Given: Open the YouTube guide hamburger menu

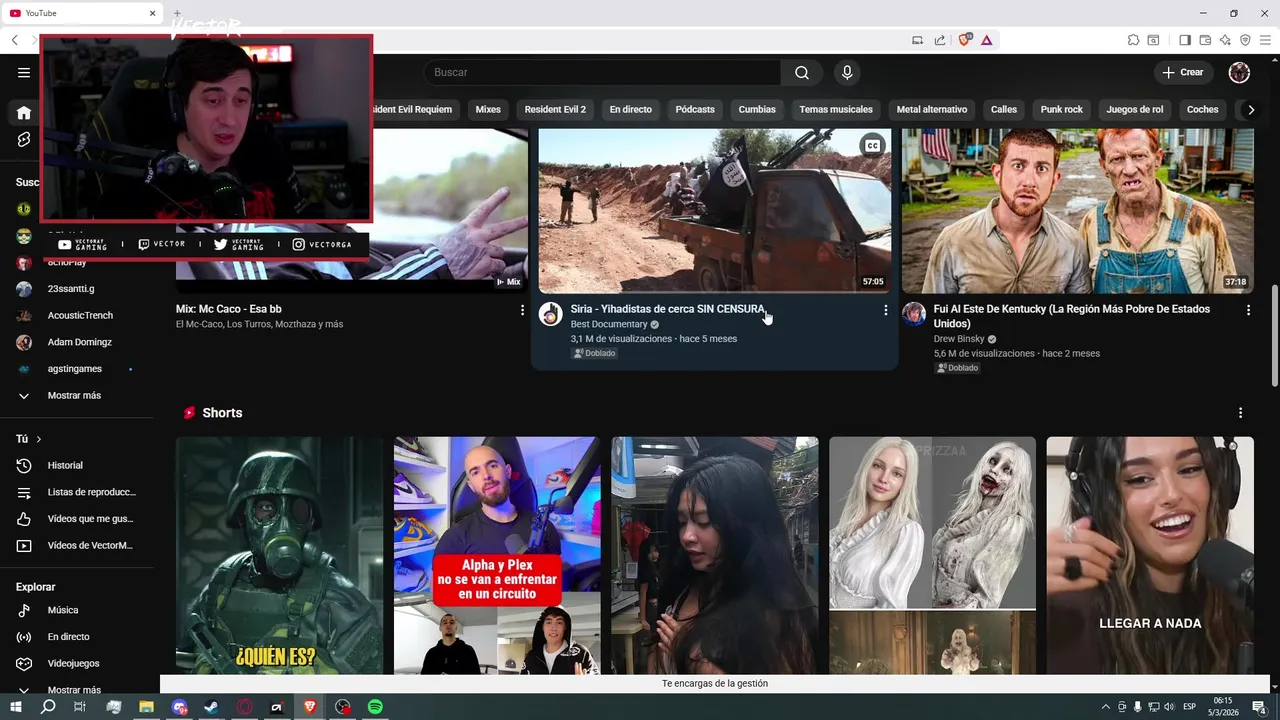Looking at the screenshot, I should (x=24, y=72).
